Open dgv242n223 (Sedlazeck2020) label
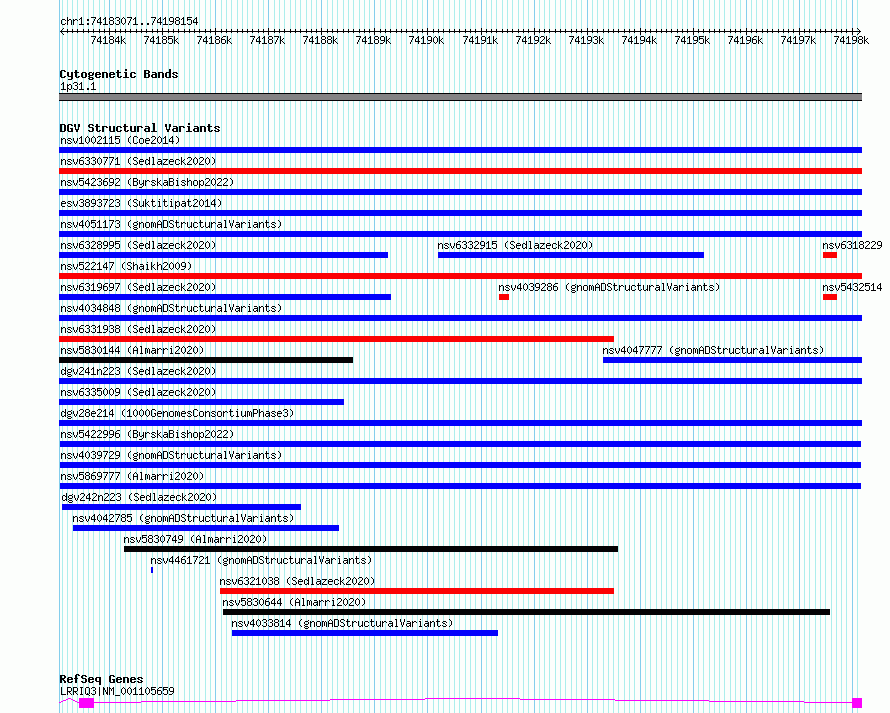Image resolution: width=890 pixels, height=713 pixels. point(139,497)
